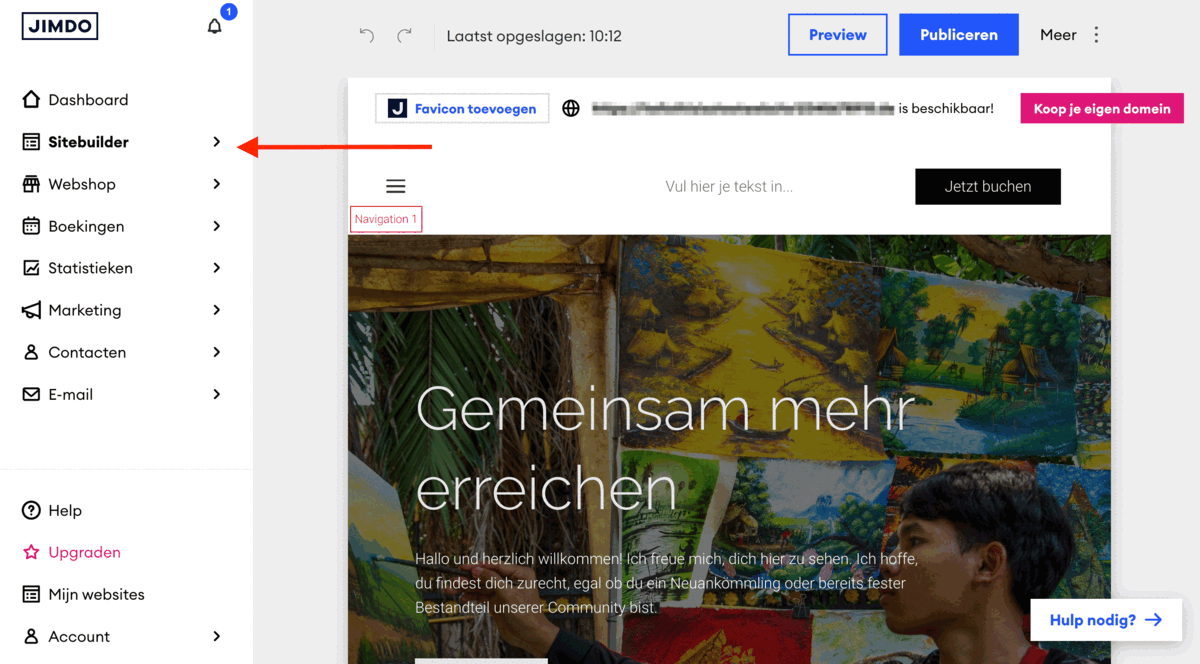Click the E-mail envelope icon

point(31,394)
